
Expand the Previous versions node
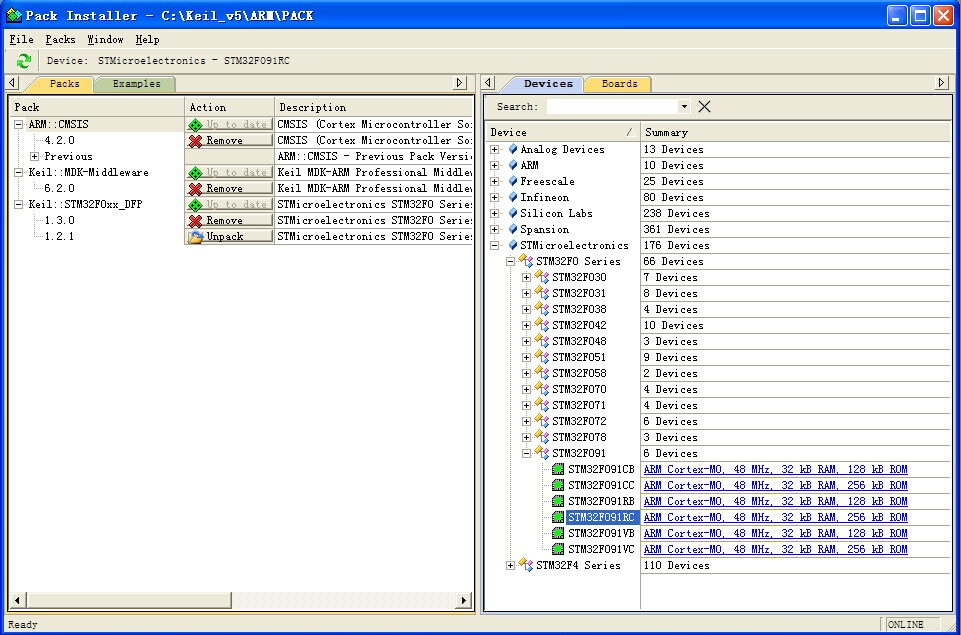coord(35,156)
